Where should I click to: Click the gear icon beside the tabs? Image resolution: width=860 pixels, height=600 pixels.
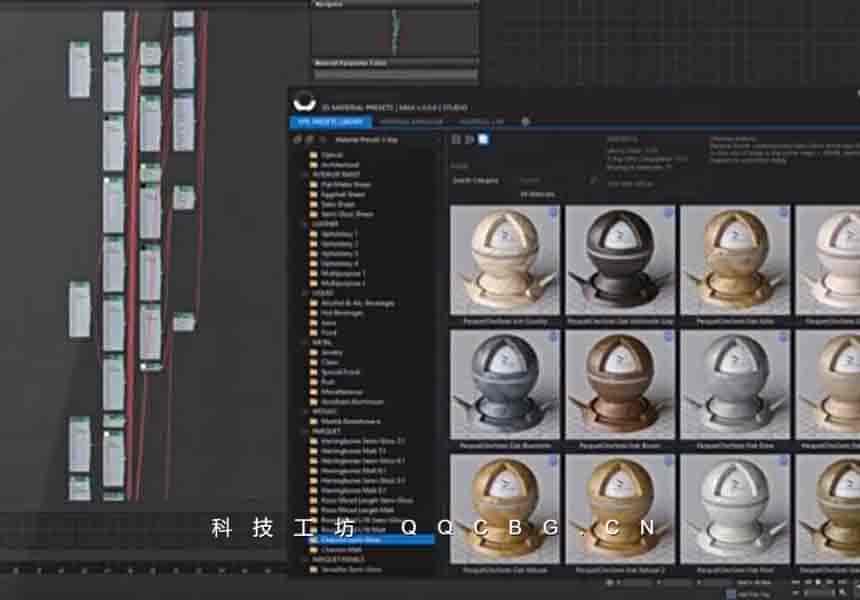(x=526, y=122)
